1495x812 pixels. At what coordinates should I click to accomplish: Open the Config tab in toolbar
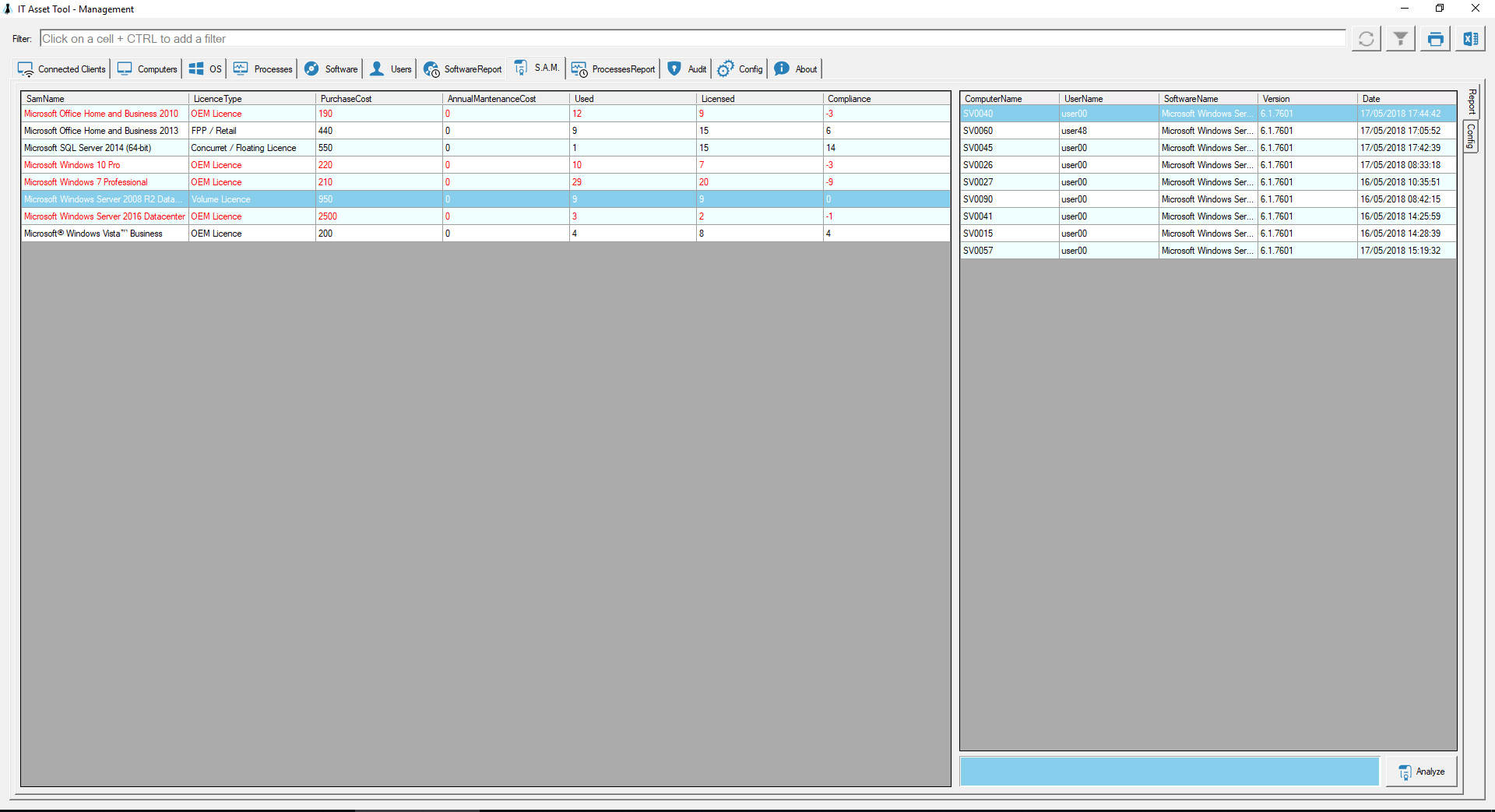tap(740, 69)
